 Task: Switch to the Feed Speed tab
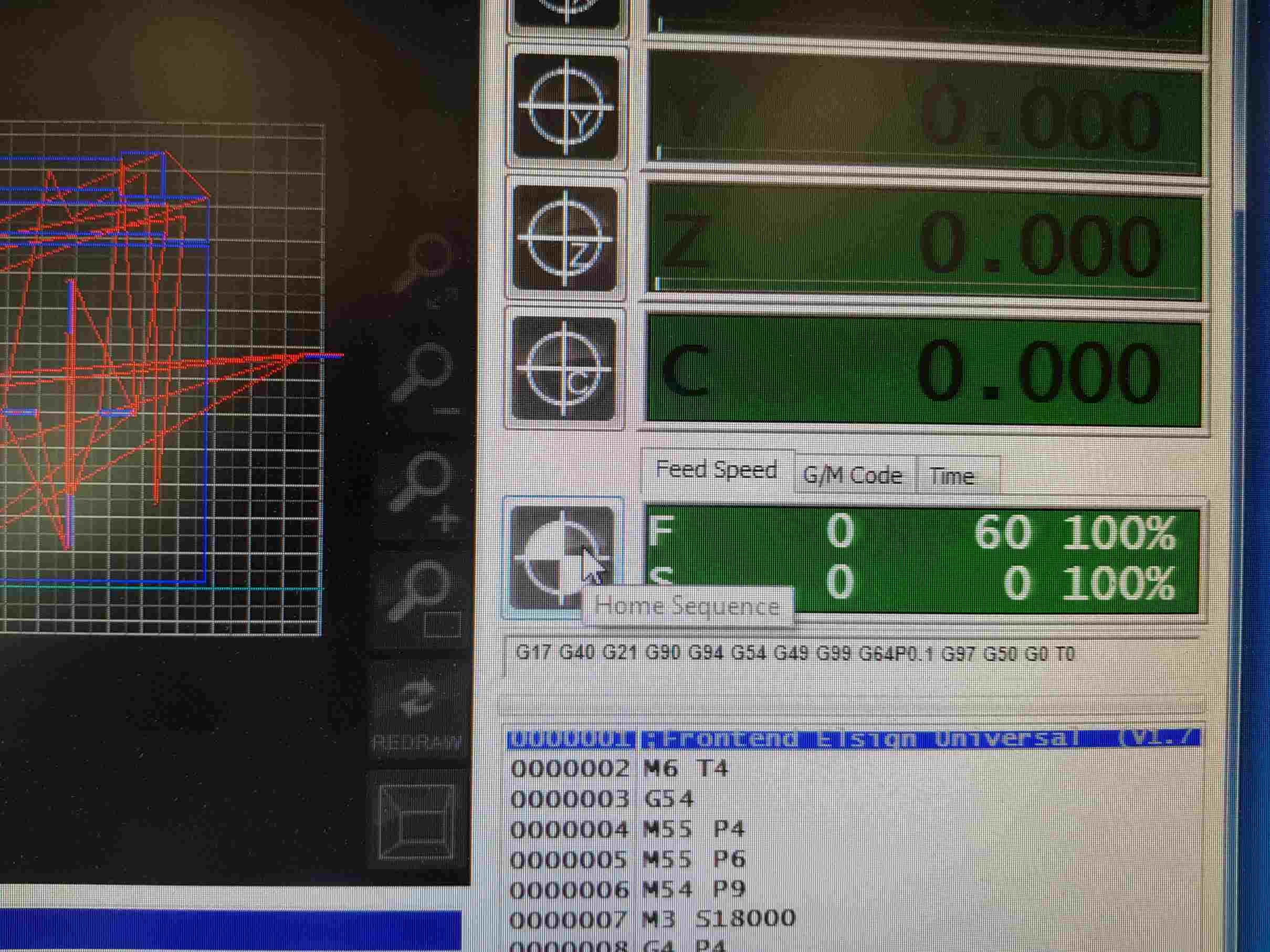716,470
